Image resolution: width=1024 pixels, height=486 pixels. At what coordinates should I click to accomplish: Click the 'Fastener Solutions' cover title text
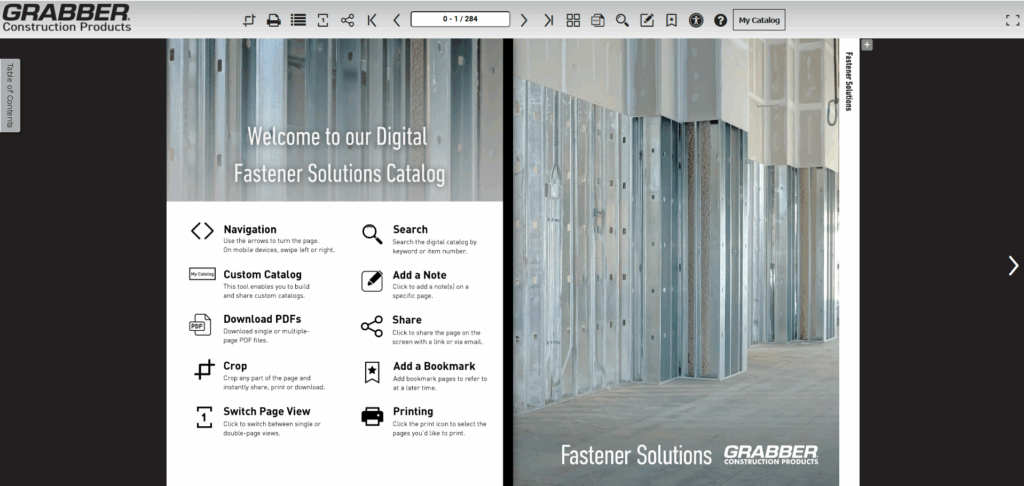pos(636,455)
